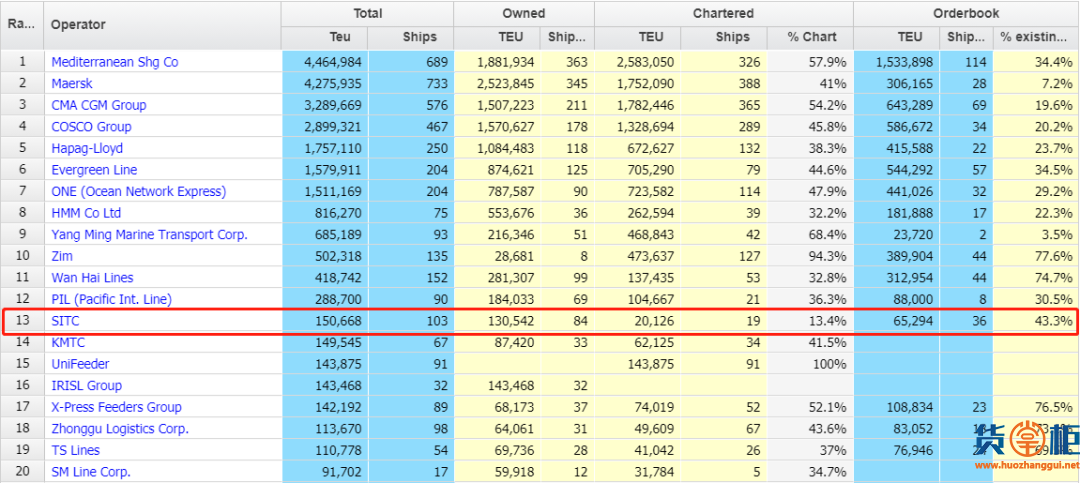Sort by the Ra... rank column header
This screenshot has height=483, width=1080.
point(22,25)
